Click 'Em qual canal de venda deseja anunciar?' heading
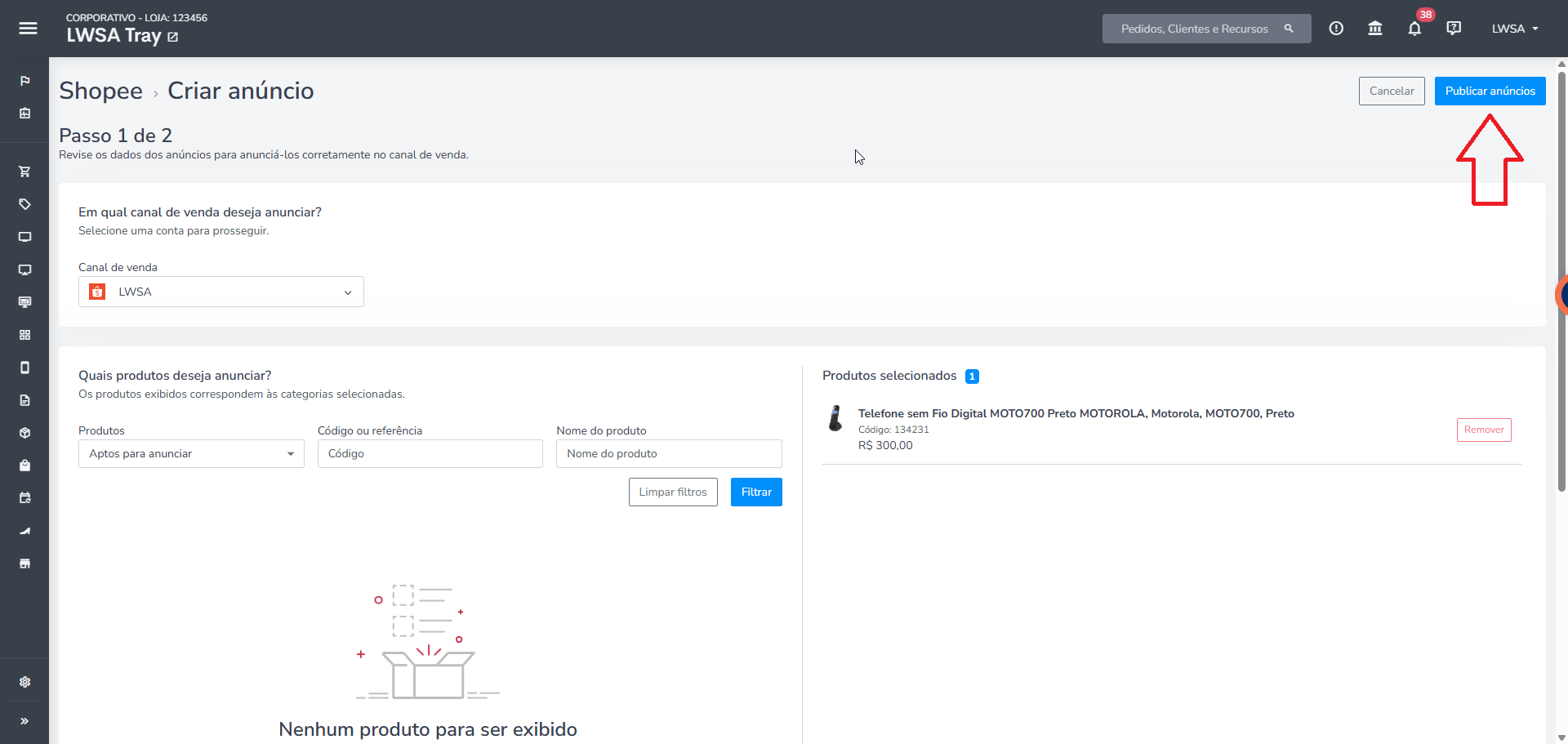The width and height of the screenshot is (1568, 744). tap(200, 212)
